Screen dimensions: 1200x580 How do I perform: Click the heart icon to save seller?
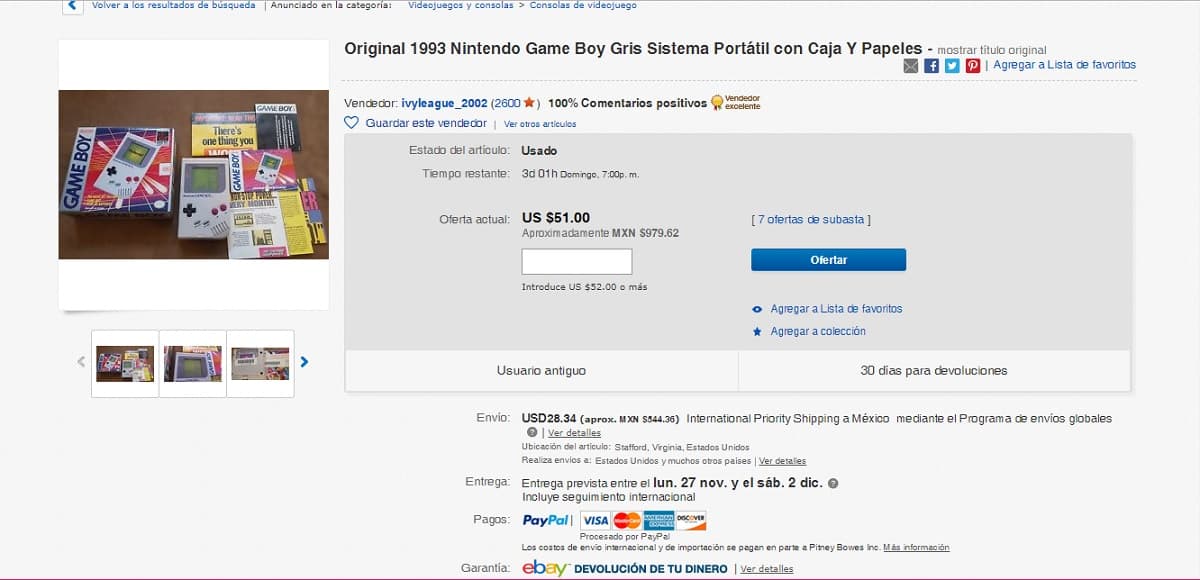(x=351, y=123)
